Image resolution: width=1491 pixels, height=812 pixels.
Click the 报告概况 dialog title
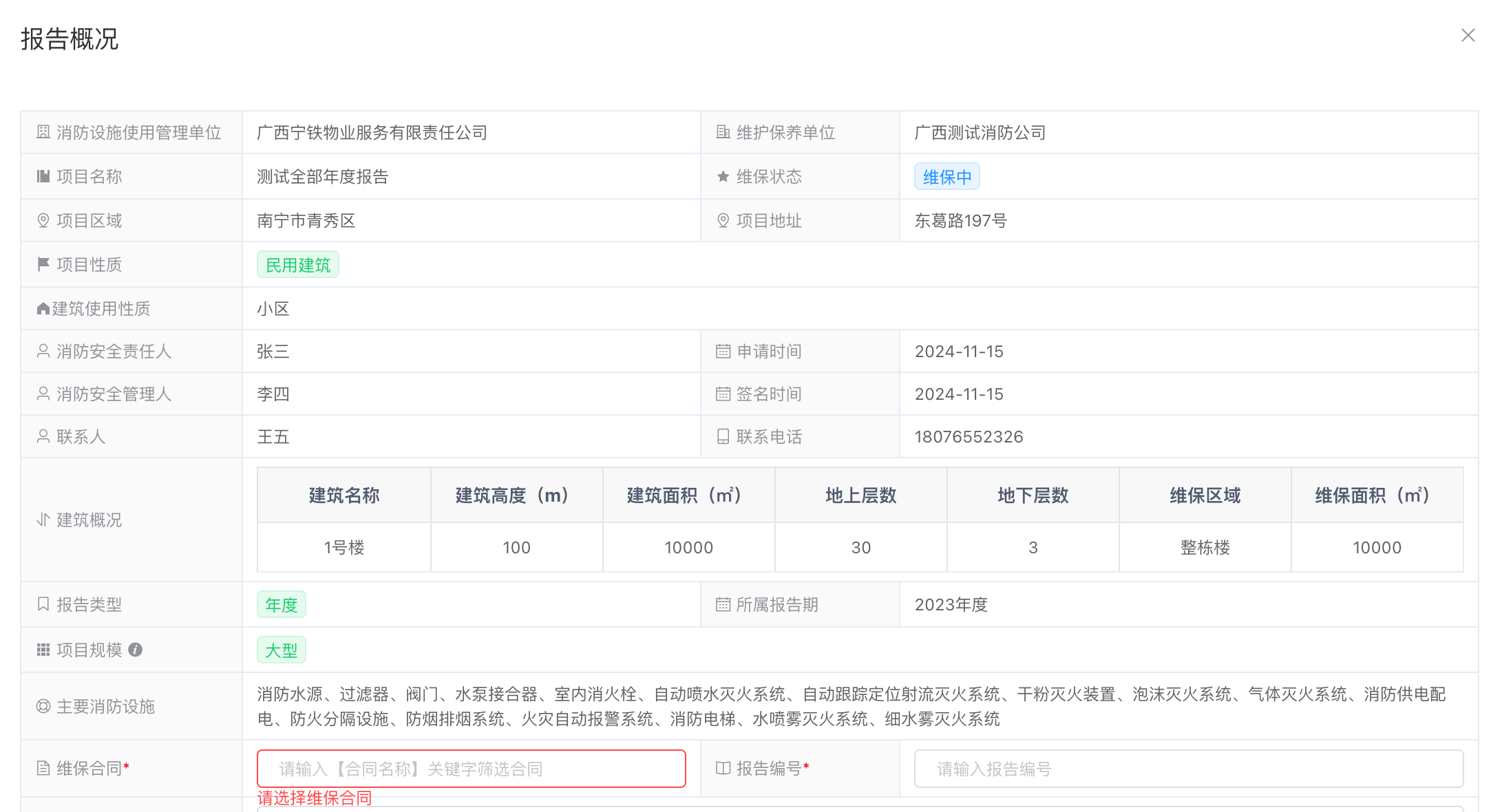click(70, 39)
